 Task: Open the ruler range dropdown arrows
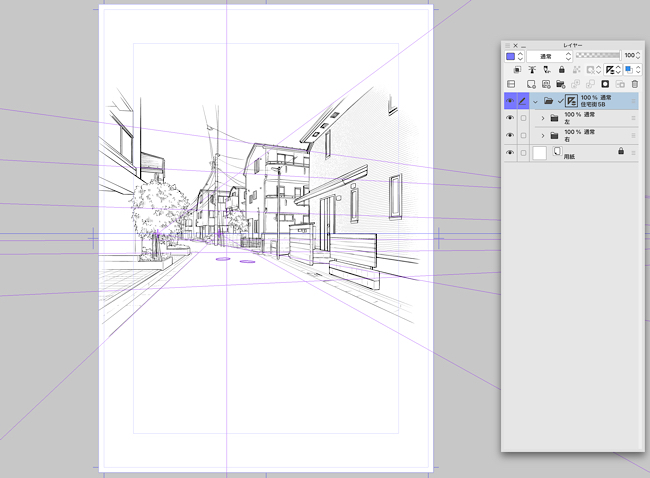click(618, 70)
